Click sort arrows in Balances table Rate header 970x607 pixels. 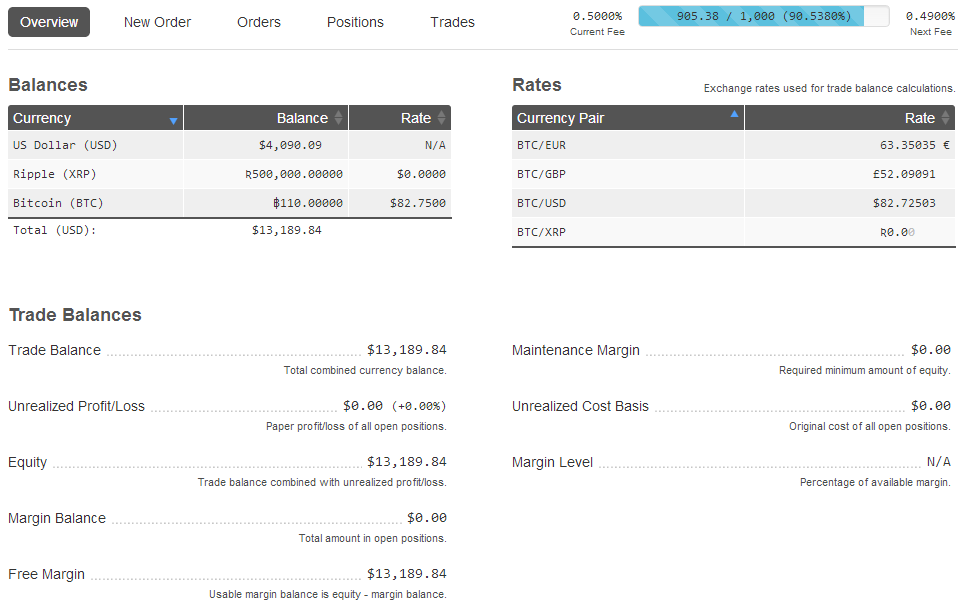pos(441,118)
